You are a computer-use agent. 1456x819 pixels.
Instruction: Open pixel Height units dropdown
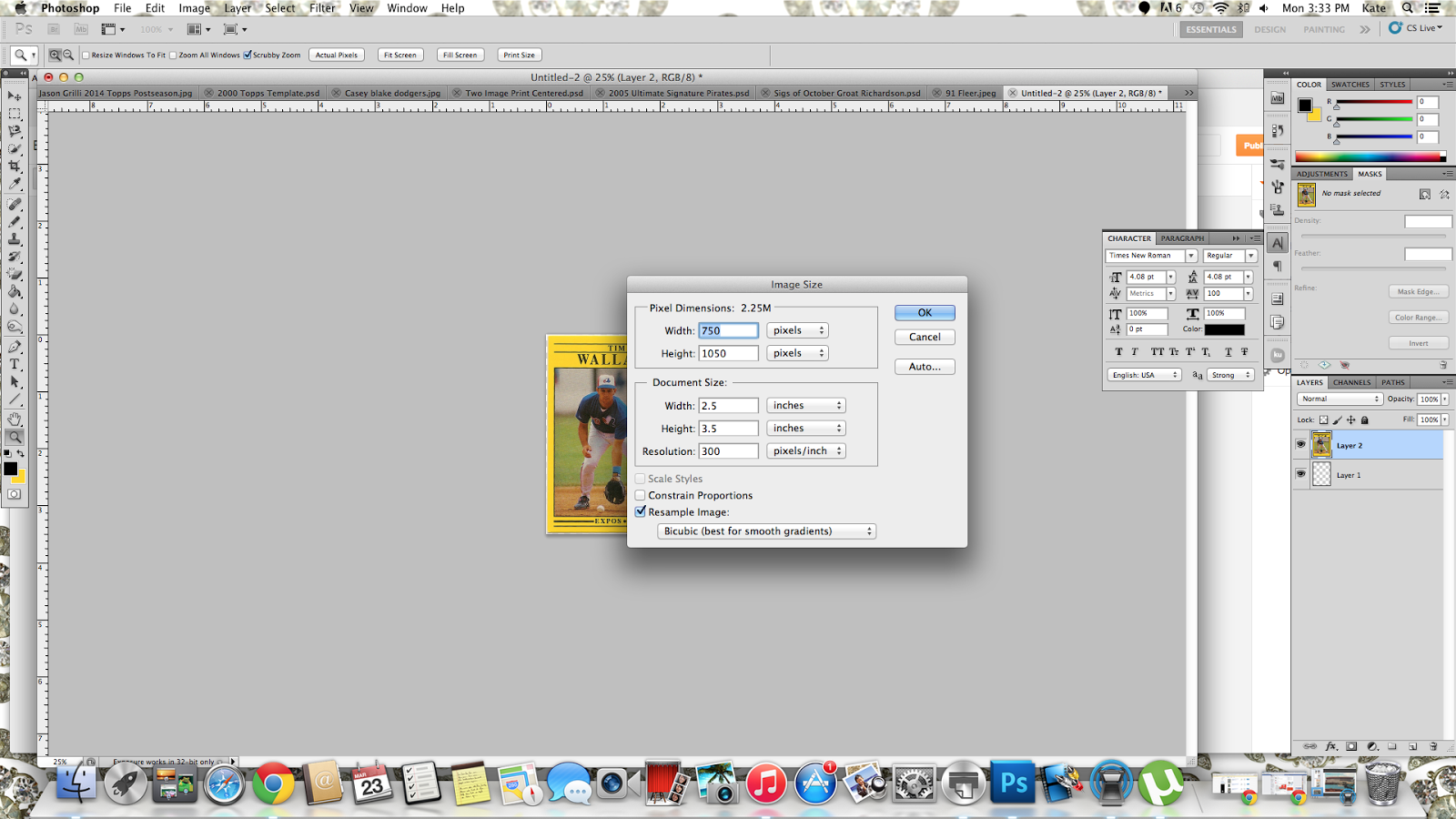(x=797, y=353)
